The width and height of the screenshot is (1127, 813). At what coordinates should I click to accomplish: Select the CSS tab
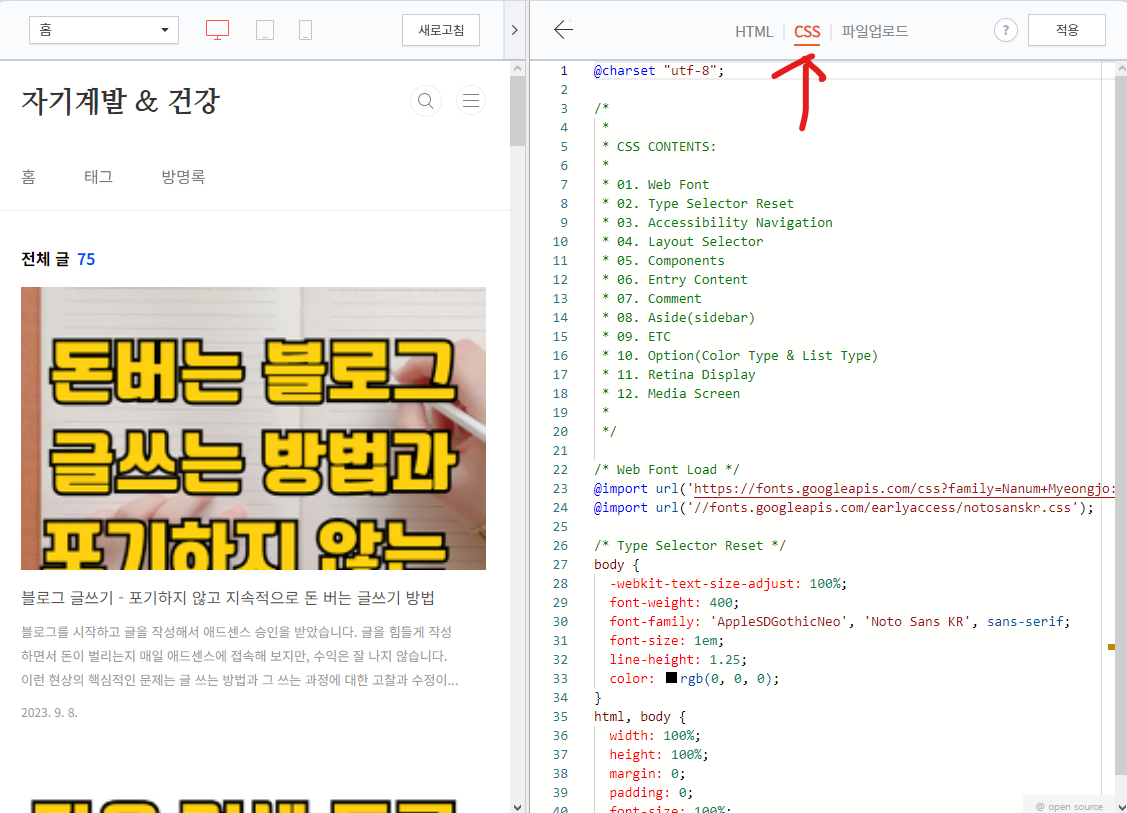pos(806,31)
